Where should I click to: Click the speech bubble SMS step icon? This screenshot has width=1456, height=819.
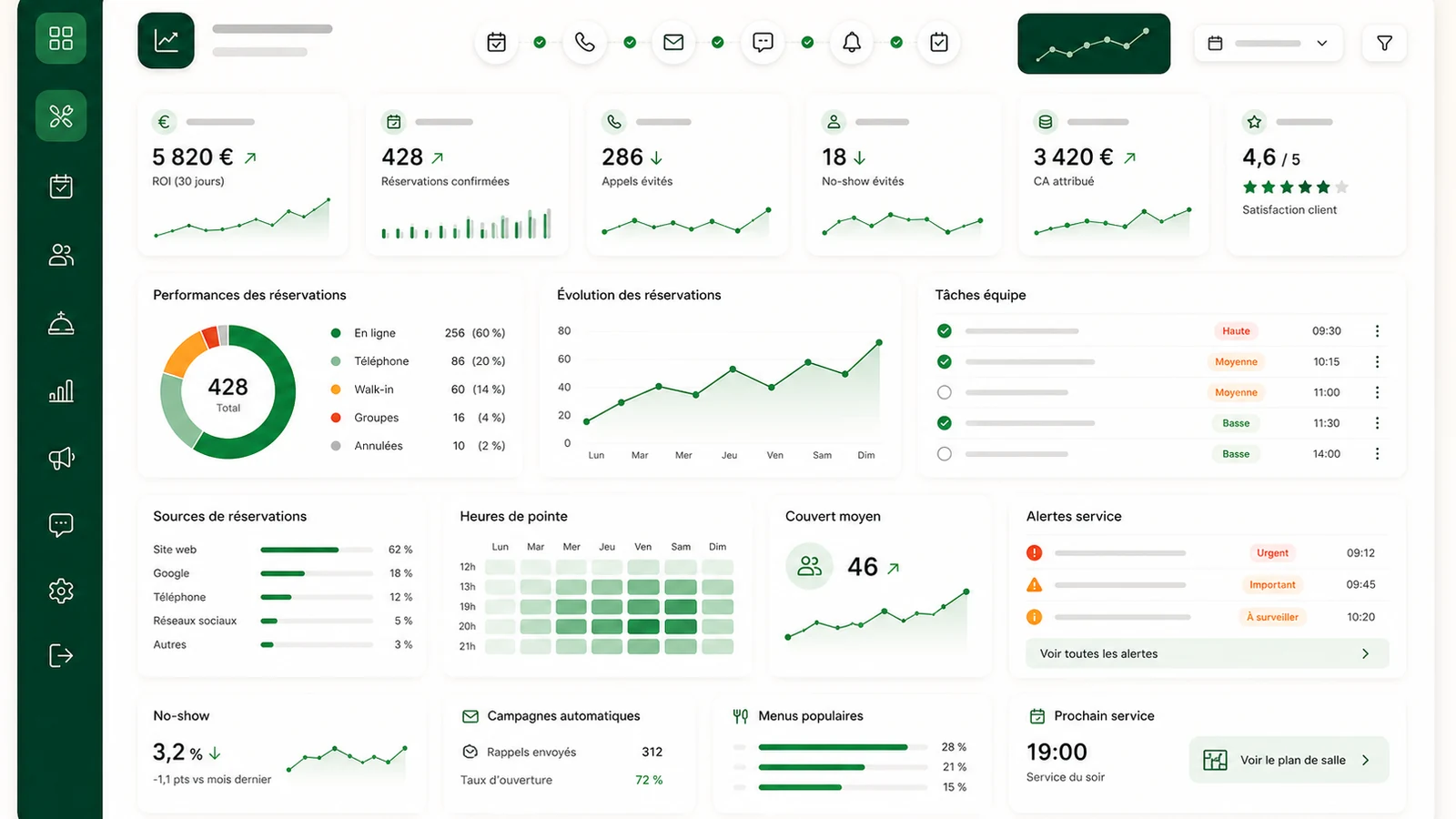click(763, 43)
